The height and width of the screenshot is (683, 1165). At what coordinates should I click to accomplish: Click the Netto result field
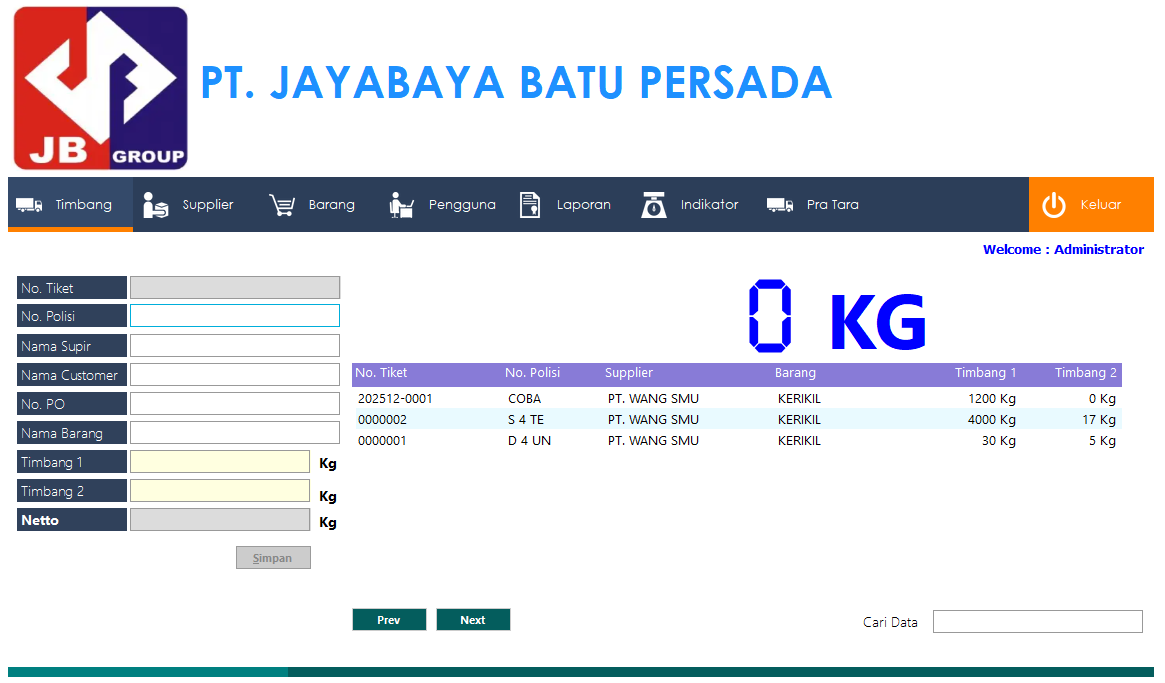(220, 519)
